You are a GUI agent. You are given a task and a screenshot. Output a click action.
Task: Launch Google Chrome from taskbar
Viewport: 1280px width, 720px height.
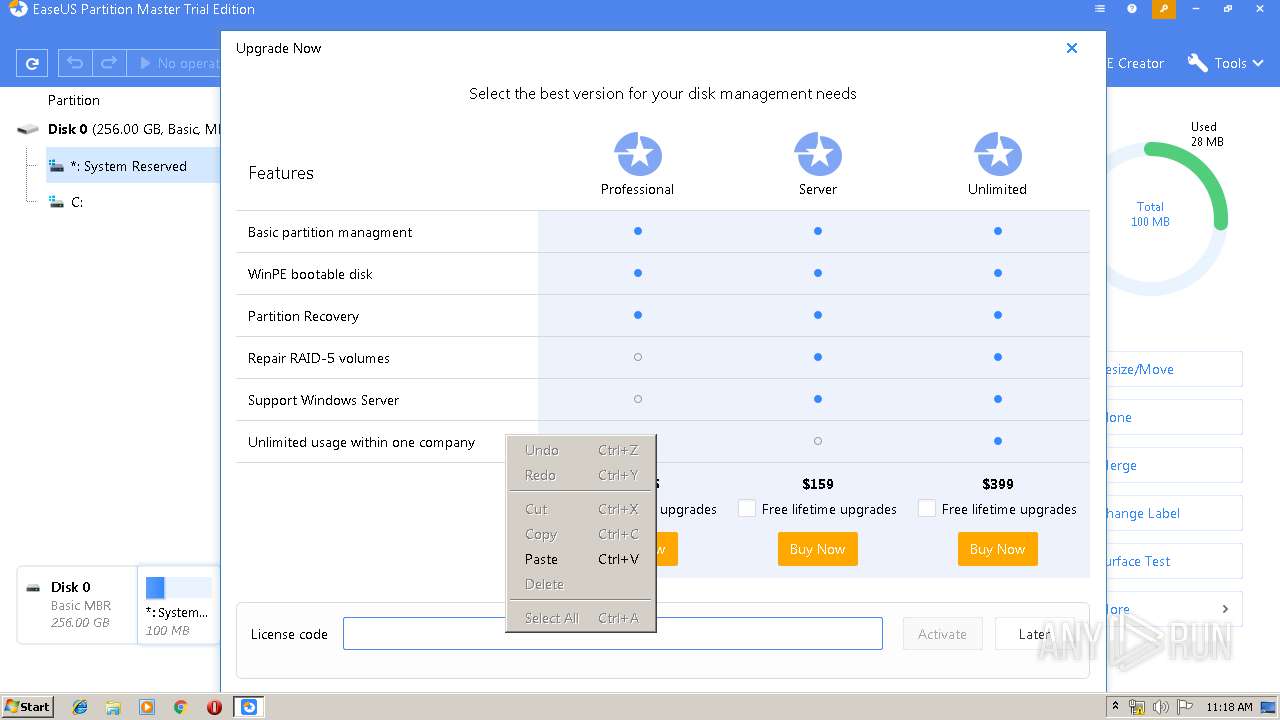(x=181, y=707)
